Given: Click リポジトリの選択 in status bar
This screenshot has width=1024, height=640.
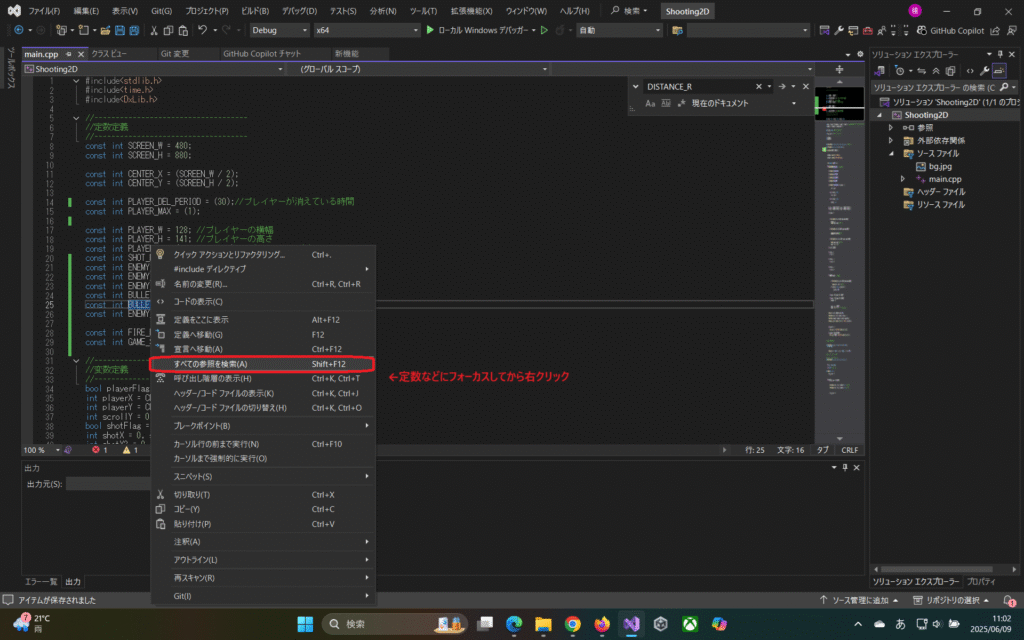Looking at the screenshot, I should (952, 600).
